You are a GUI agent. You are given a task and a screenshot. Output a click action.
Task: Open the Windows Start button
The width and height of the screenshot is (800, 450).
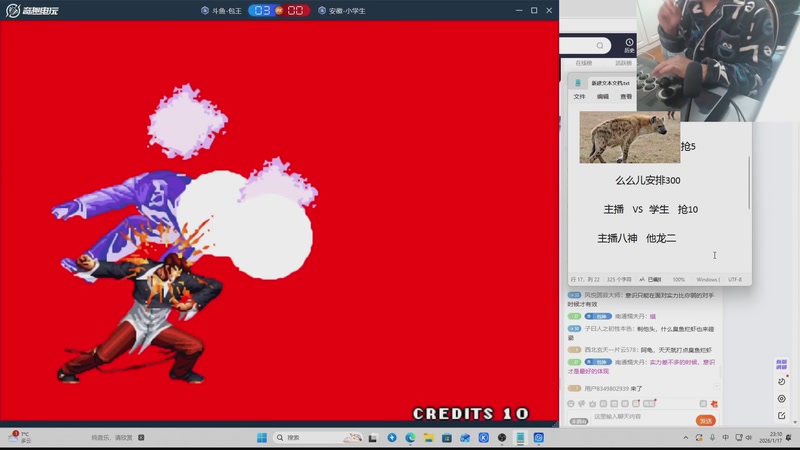[x=262, y=438]
